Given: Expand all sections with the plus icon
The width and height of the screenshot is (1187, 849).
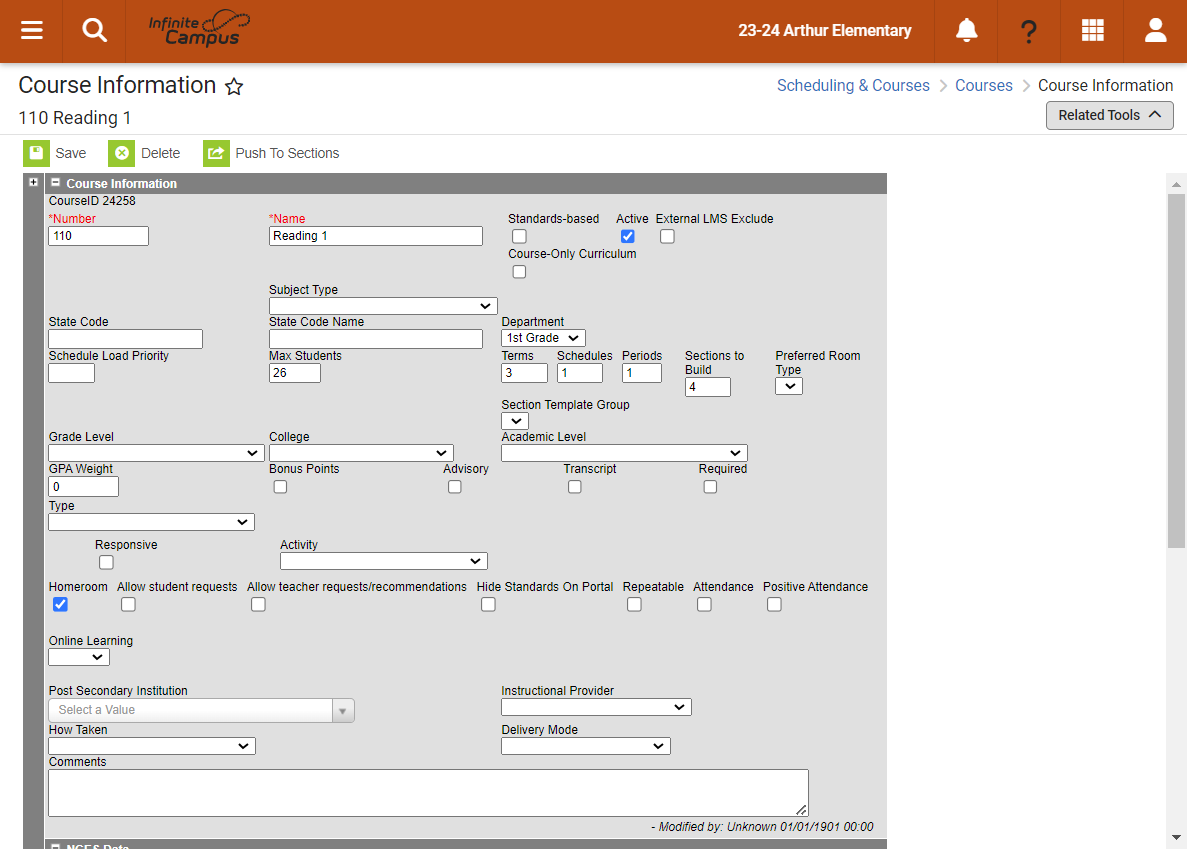Looking at the screenshot, I should 33,182.
